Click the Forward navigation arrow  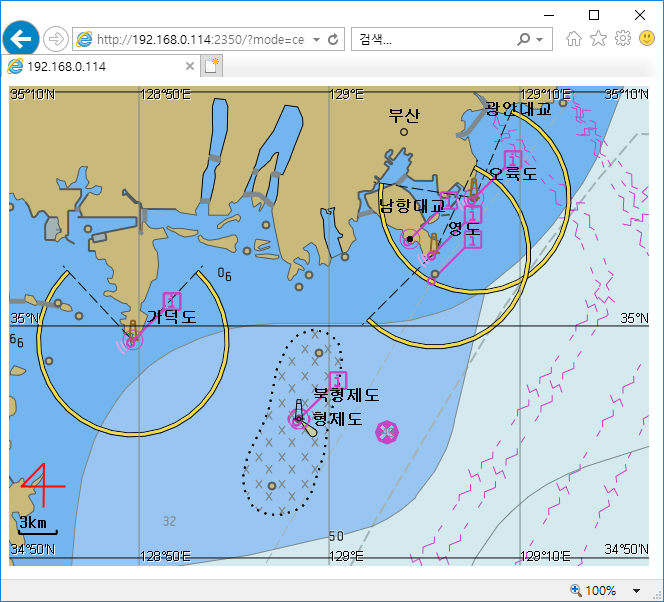56,39
